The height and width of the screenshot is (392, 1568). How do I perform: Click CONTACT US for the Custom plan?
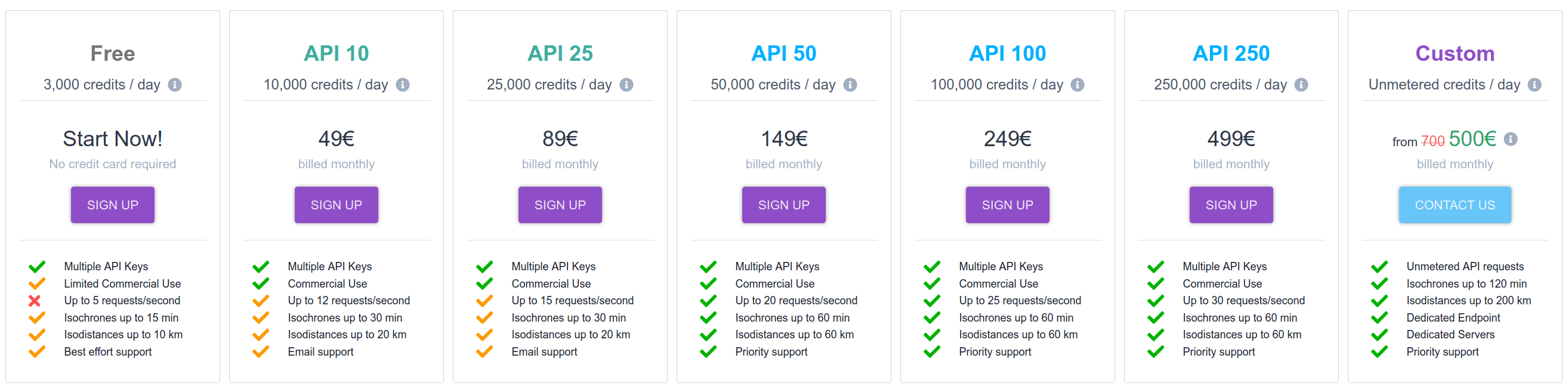coord(1455,205)
